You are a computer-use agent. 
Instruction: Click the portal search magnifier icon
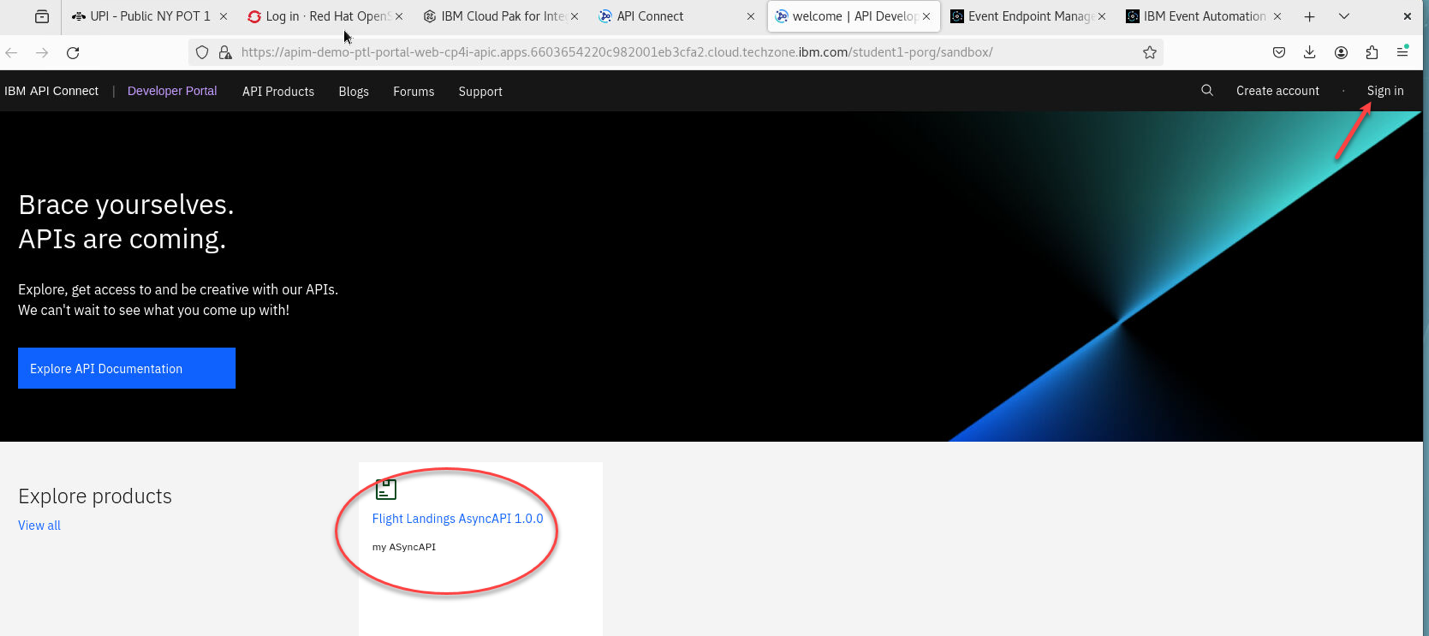click(x=1207, y=90)
